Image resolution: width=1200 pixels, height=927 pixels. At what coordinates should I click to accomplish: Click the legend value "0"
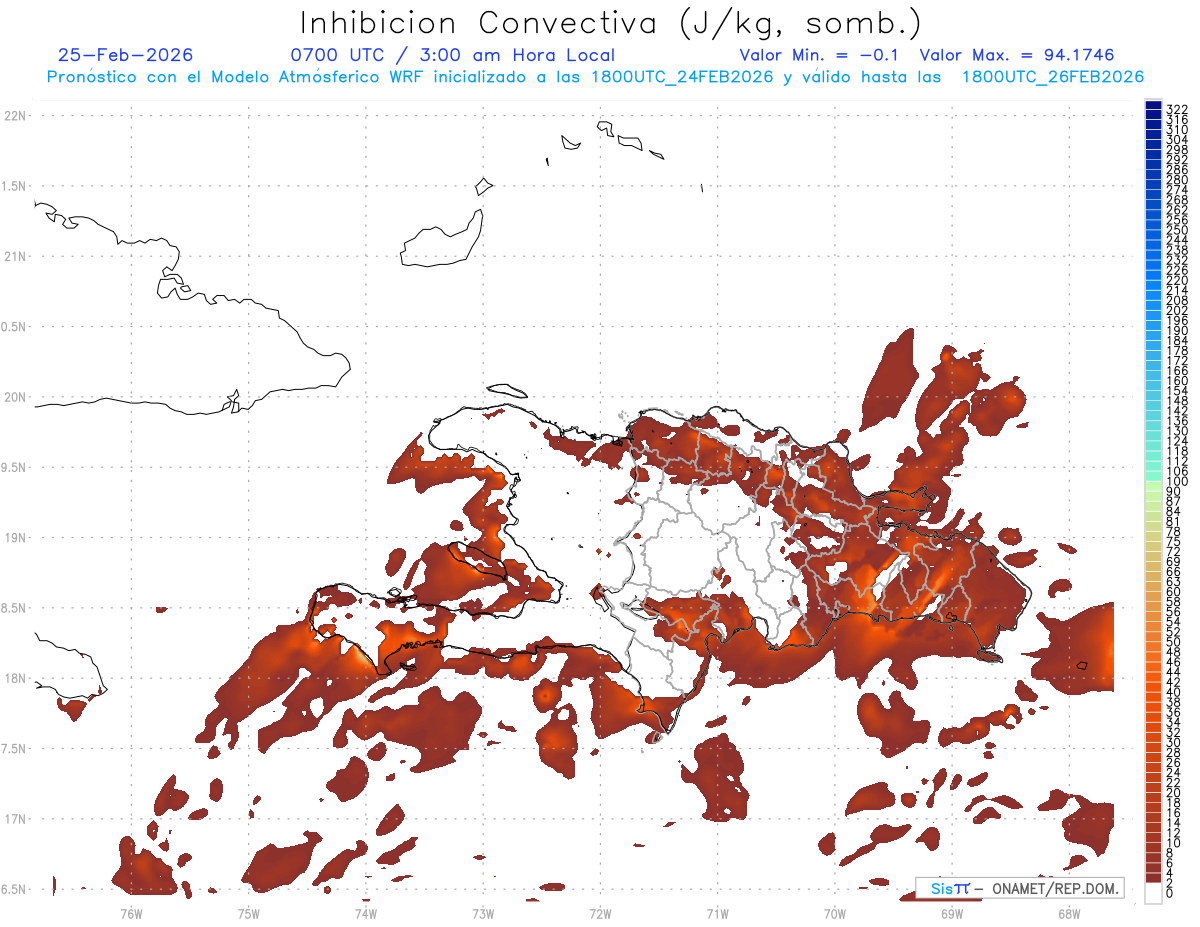(1170, 893)
